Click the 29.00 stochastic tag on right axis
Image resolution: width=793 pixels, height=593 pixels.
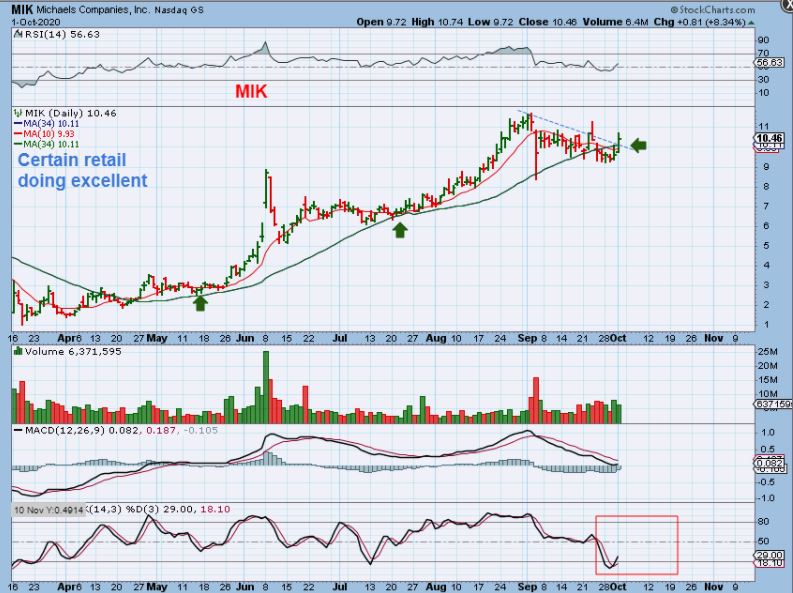click(769, 556)
